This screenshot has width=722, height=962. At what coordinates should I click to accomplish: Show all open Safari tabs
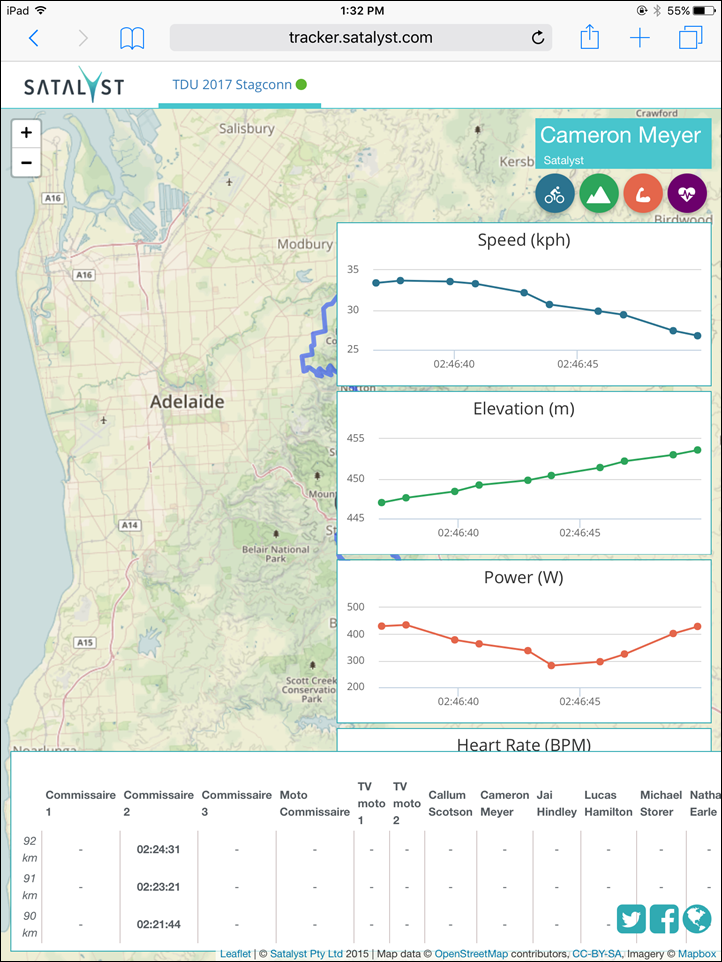click(x=690, y=38)
